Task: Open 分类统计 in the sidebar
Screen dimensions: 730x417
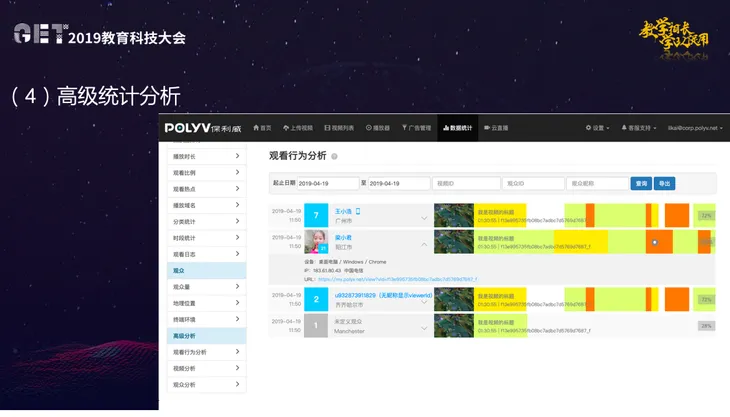Action: [x=206, y=222]
